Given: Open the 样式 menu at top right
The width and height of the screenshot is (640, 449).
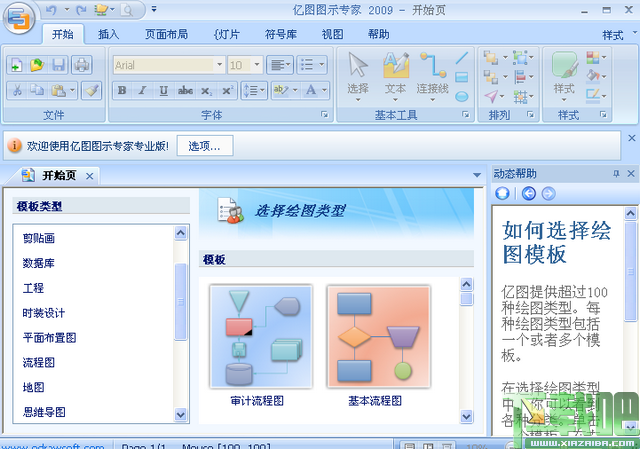Looking at the screenshot, I should [x=617, y=35].
